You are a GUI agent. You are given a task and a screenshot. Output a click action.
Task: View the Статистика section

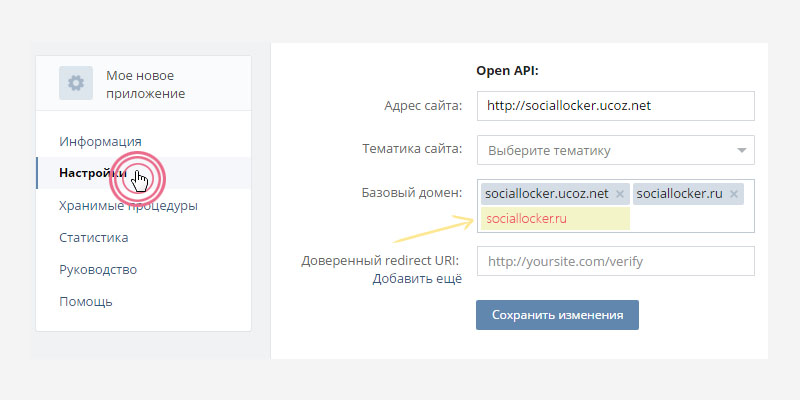pyautogui.click(x=93, y=238)
